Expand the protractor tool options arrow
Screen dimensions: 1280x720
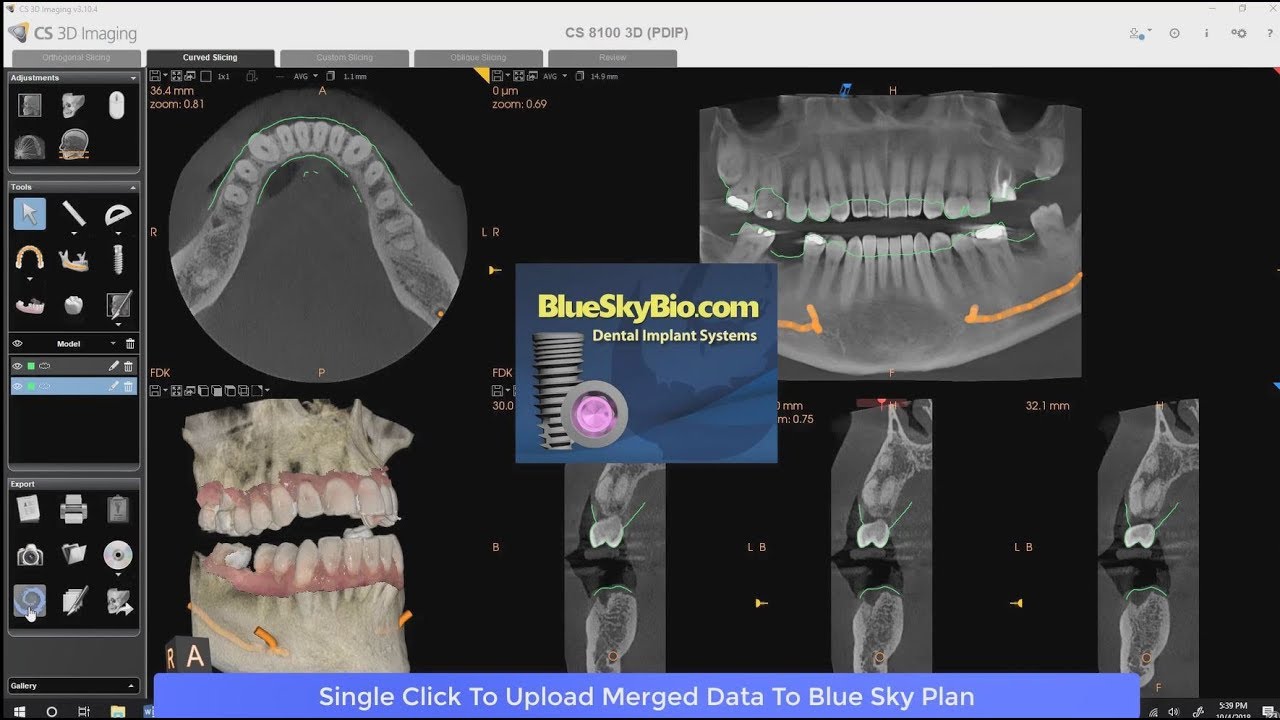[118, 234]
